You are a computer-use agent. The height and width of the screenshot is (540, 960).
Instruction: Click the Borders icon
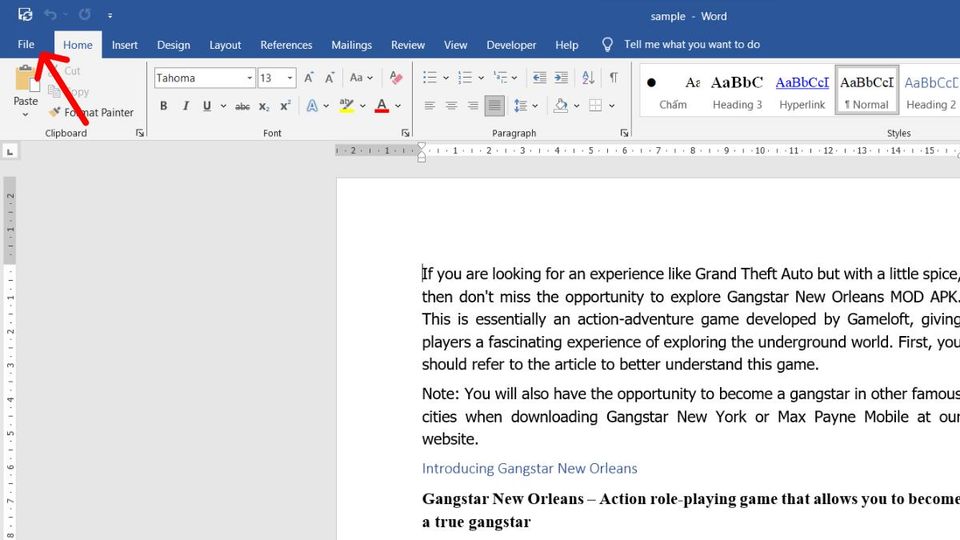(595, 106)
